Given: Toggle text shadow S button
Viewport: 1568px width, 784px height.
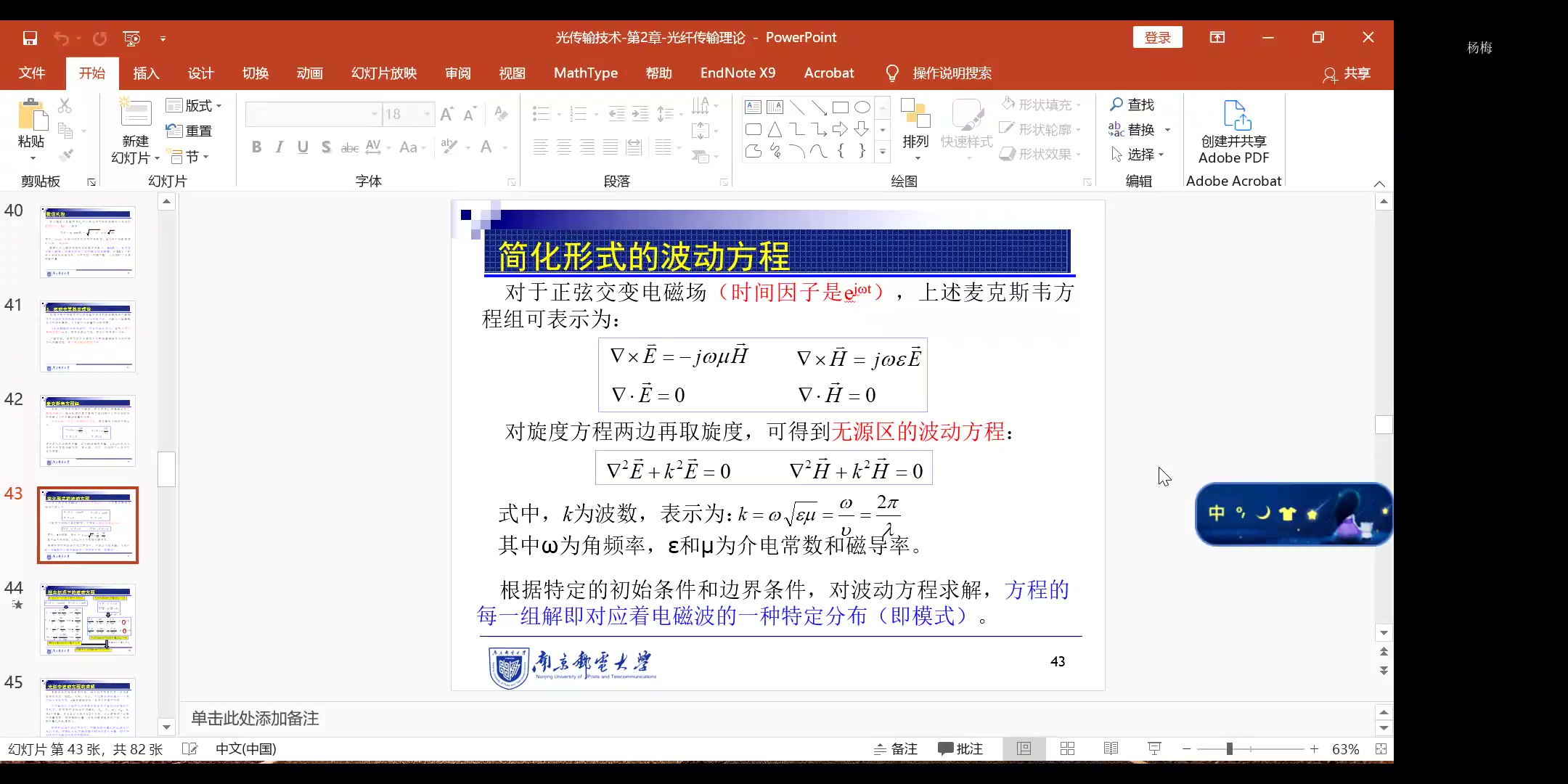Looking at the screenshot, I should (x=326, y=147).
